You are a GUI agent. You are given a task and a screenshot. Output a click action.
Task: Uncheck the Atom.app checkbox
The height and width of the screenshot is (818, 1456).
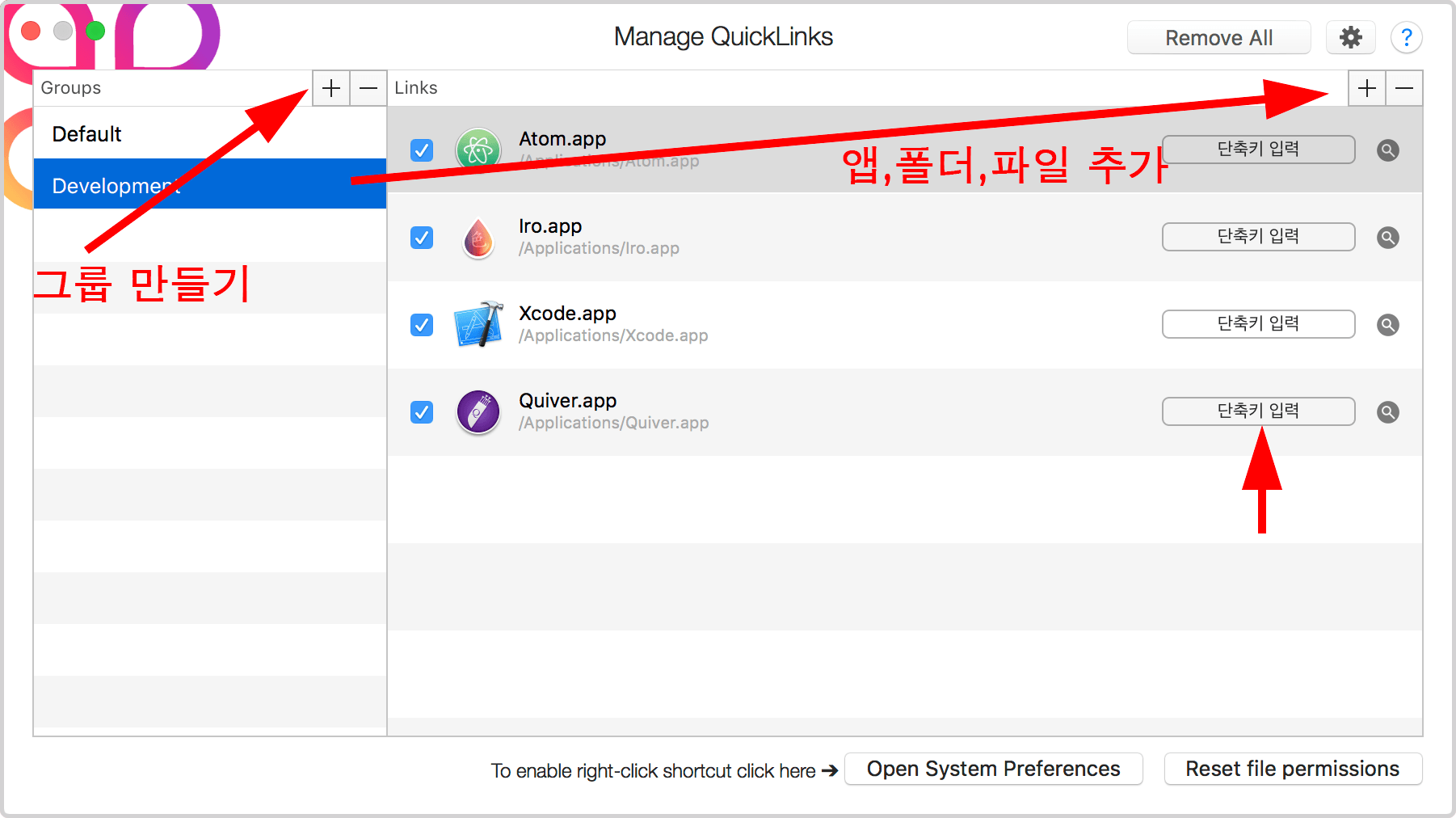click(x=422, y=150)
